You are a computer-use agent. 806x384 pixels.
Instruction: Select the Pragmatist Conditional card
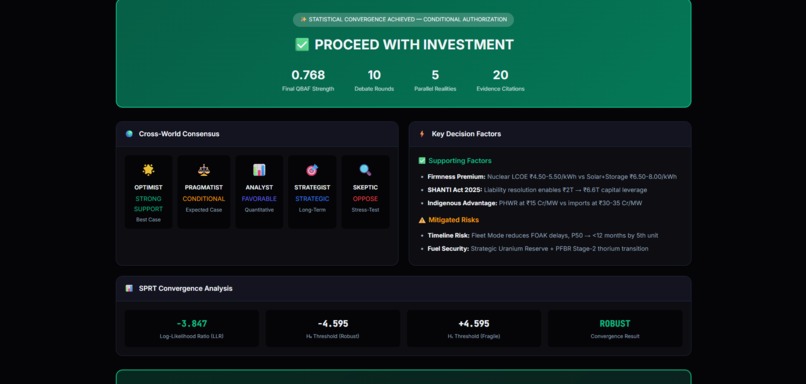tap(204, 192)
